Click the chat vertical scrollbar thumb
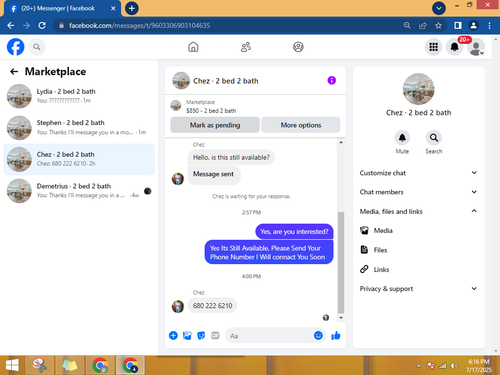Image resolution: width=500 pixels, height=375 pixels. (341, 262)
